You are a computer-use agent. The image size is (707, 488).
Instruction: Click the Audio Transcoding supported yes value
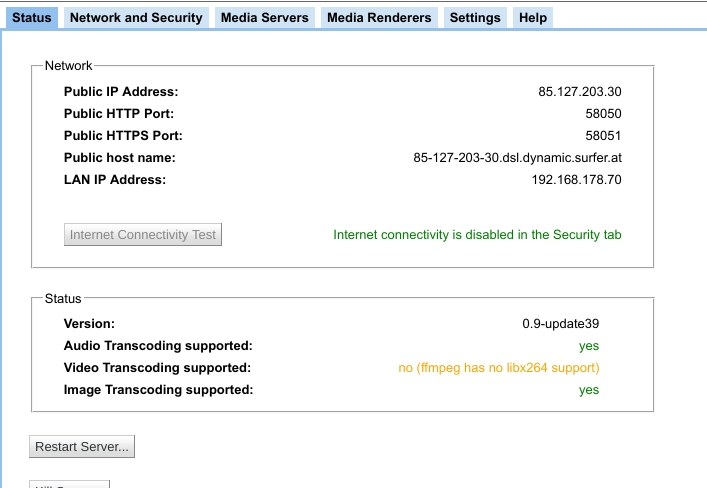(589, 346)
